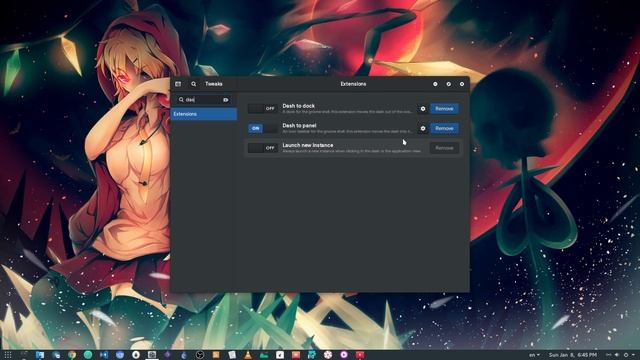This screenshot has height=360, width=640.
Task: Focus the Tweaks search input field
Action: pos(203,100)
